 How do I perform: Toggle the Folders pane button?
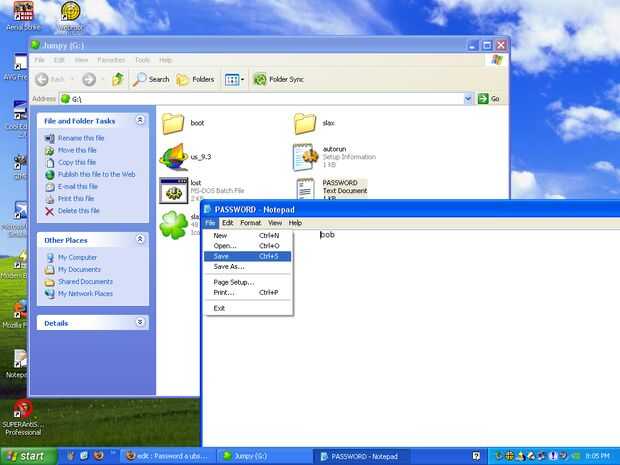(x=195, y=79)
